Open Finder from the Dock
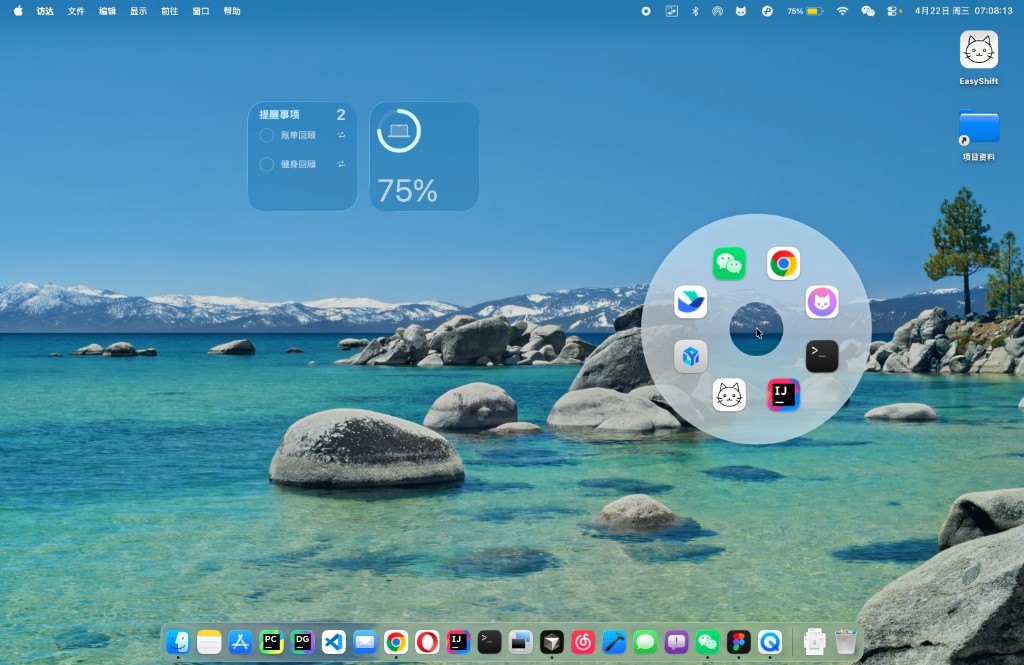Screen dimensions: 1024x665 [178, 642]
